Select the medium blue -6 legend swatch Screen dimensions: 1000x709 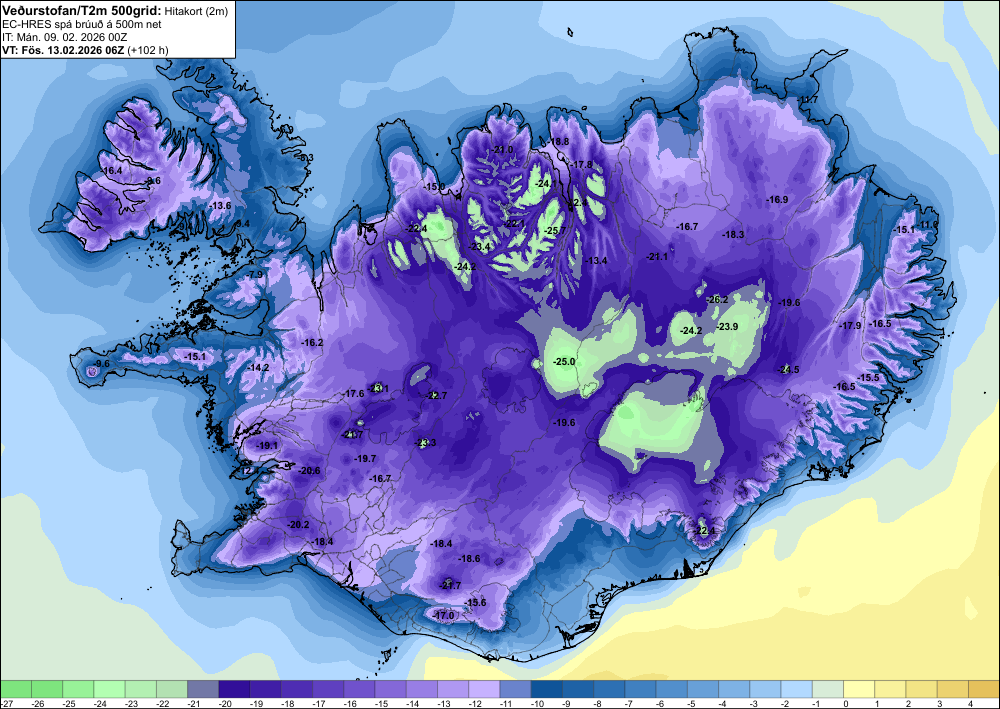click(x=672, y=689)
